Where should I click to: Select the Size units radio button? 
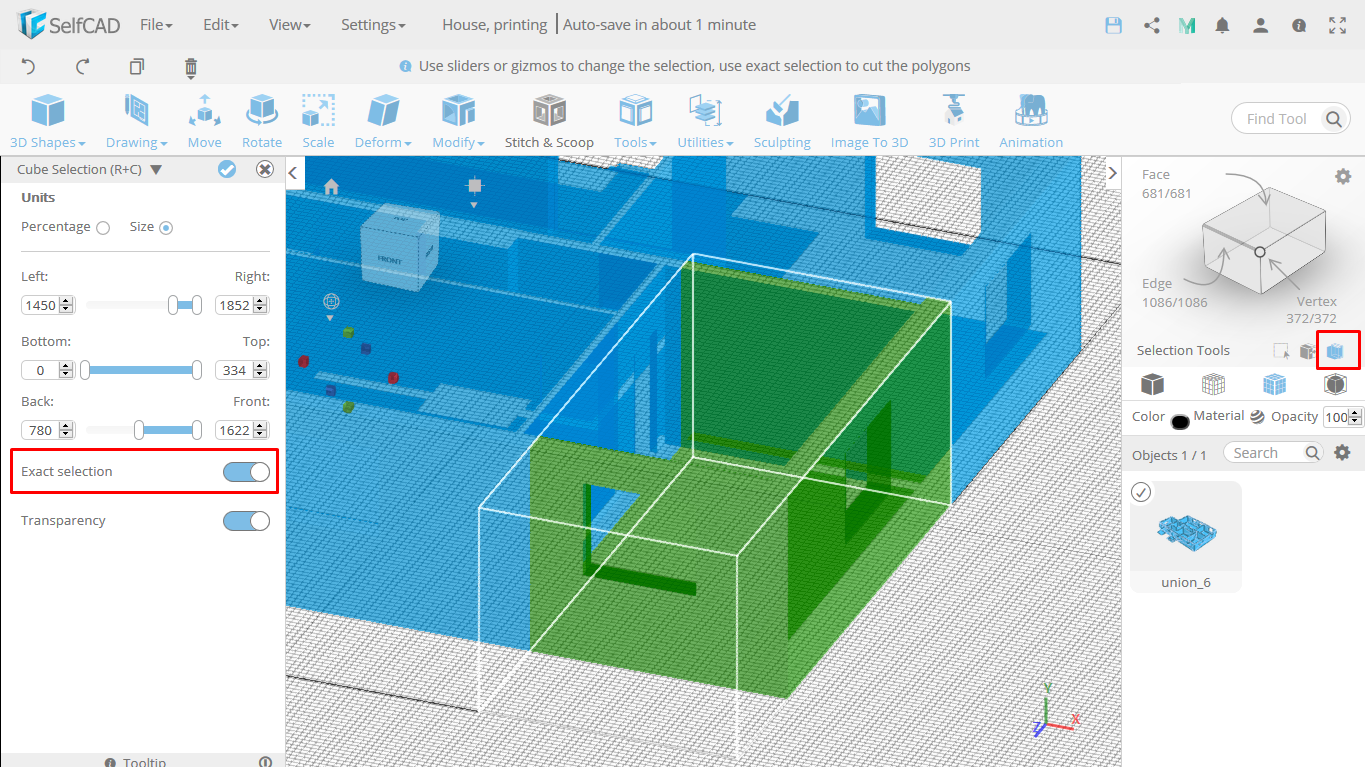click(166, 228)
